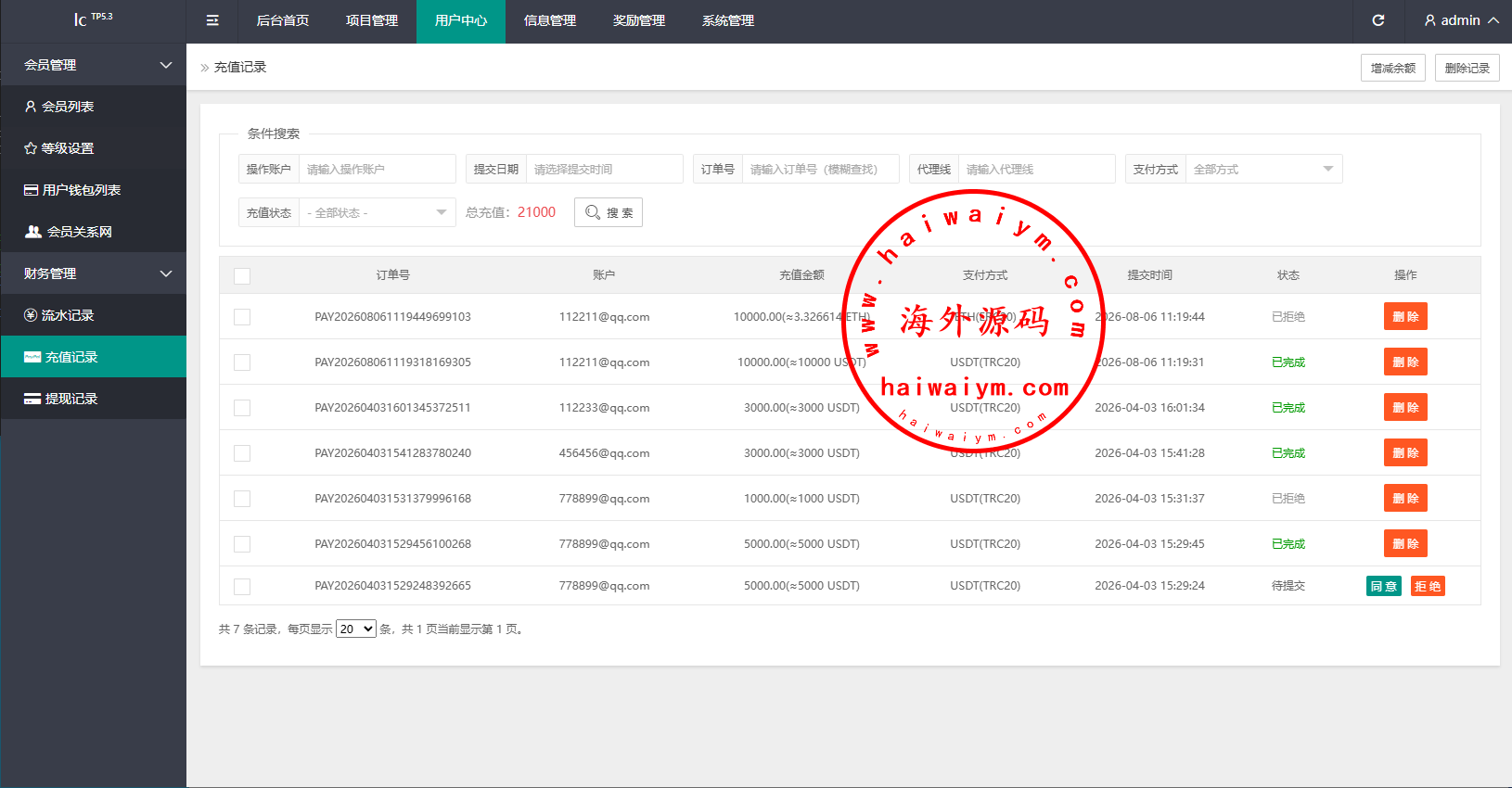Click the lc TP5.3 logo
The height and width of the screenshot is (788, 1512).
(x=93, y=19)
